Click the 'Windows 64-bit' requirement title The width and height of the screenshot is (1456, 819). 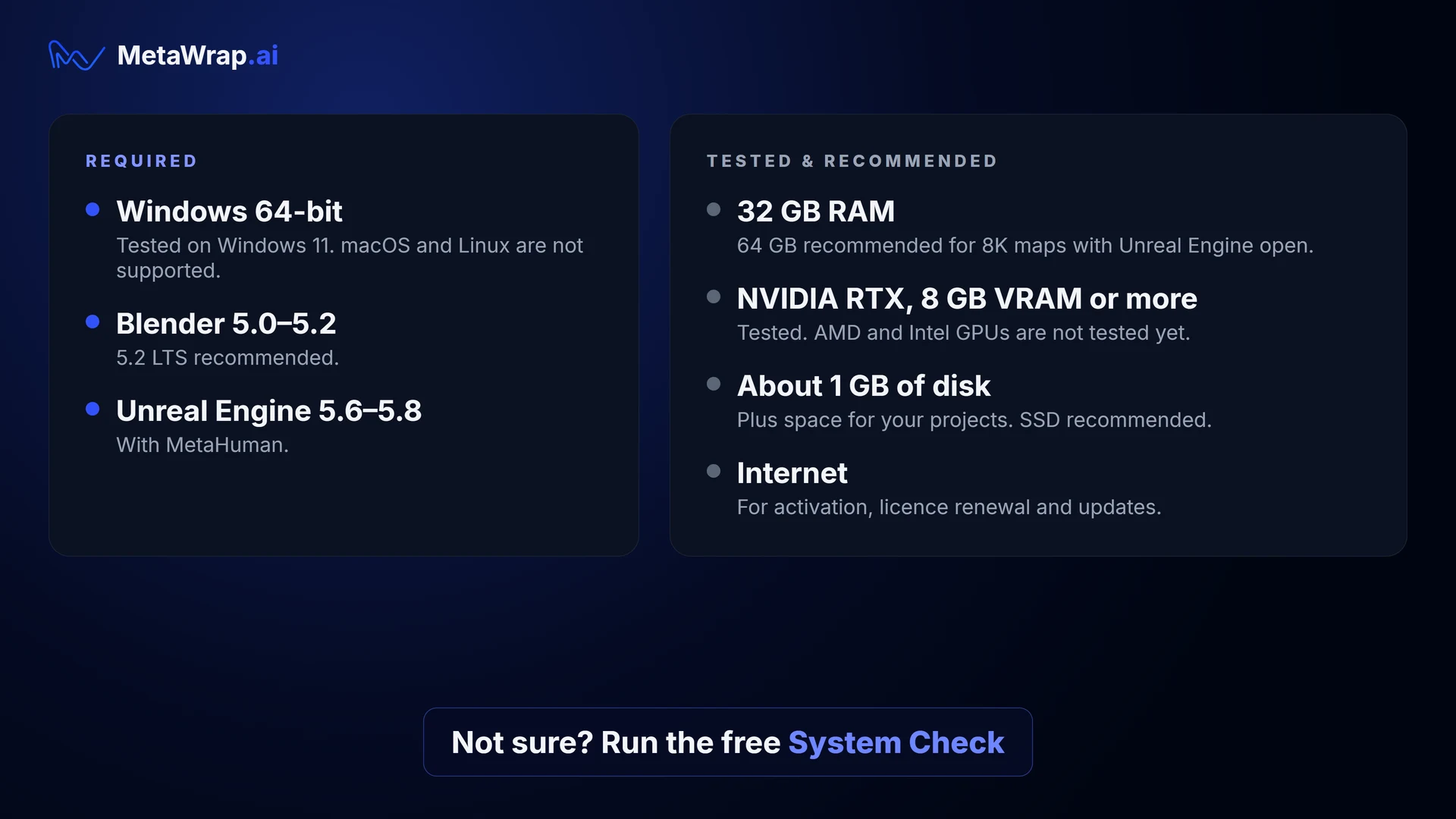229,211
